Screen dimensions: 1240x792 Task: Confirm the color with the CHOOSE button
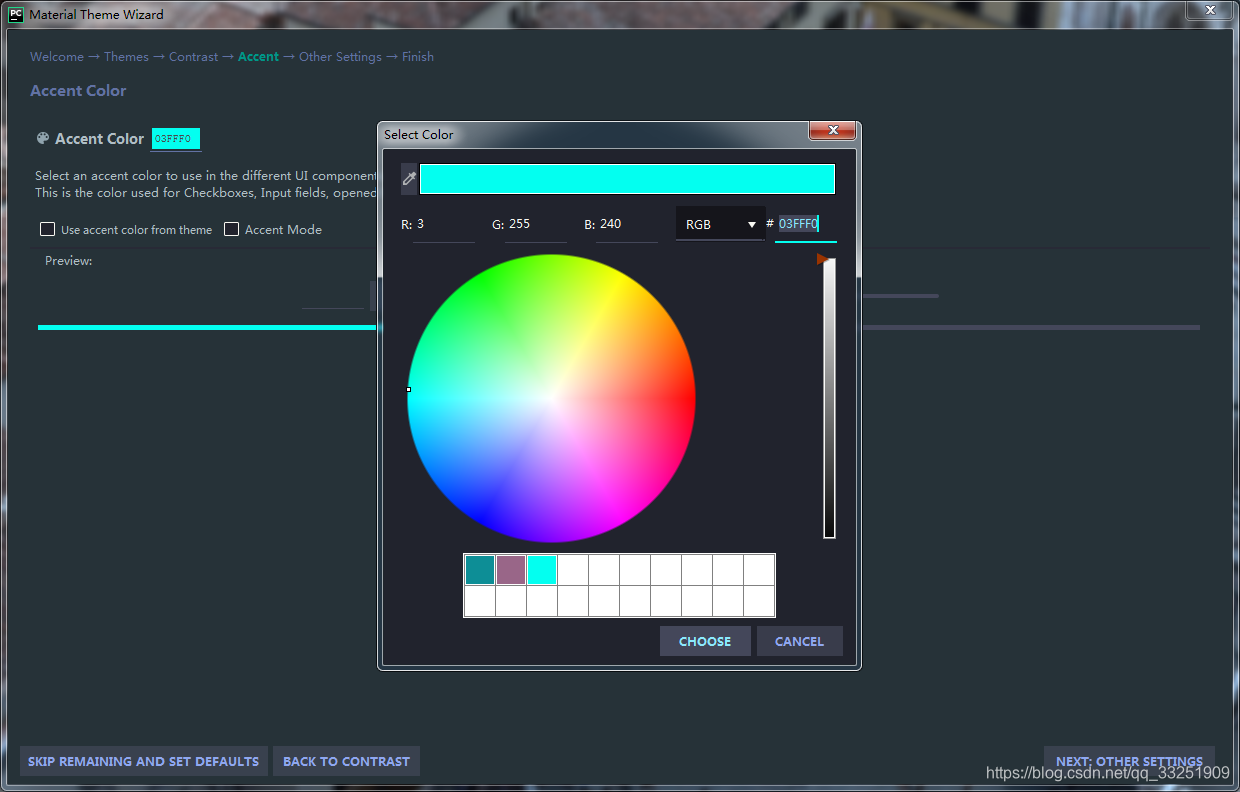(x=705, y=641)
